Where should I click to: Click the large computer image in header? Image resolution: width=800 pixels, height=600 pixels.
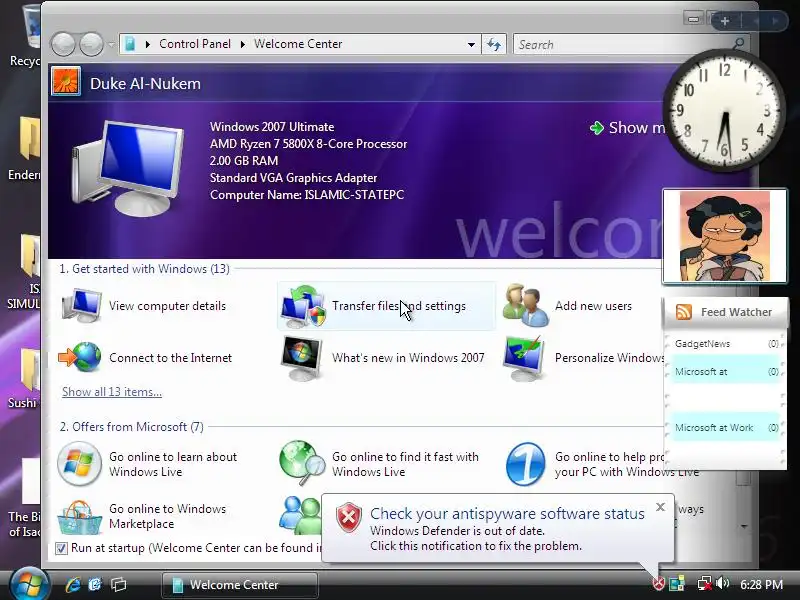coord(128,168)
